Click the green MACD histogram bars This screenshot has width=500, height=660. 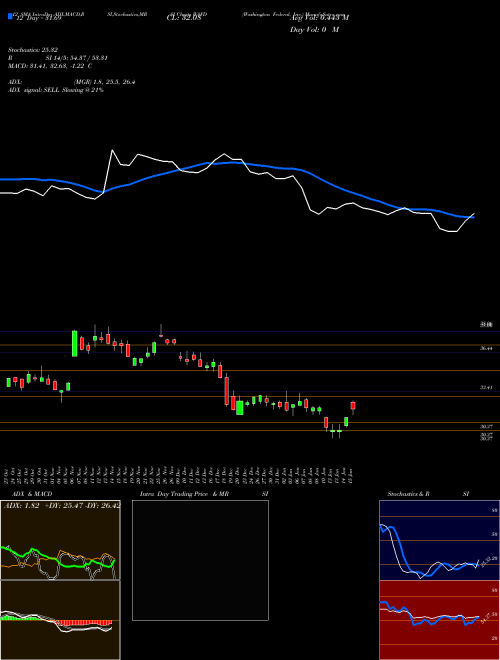(x=21, y=618)
